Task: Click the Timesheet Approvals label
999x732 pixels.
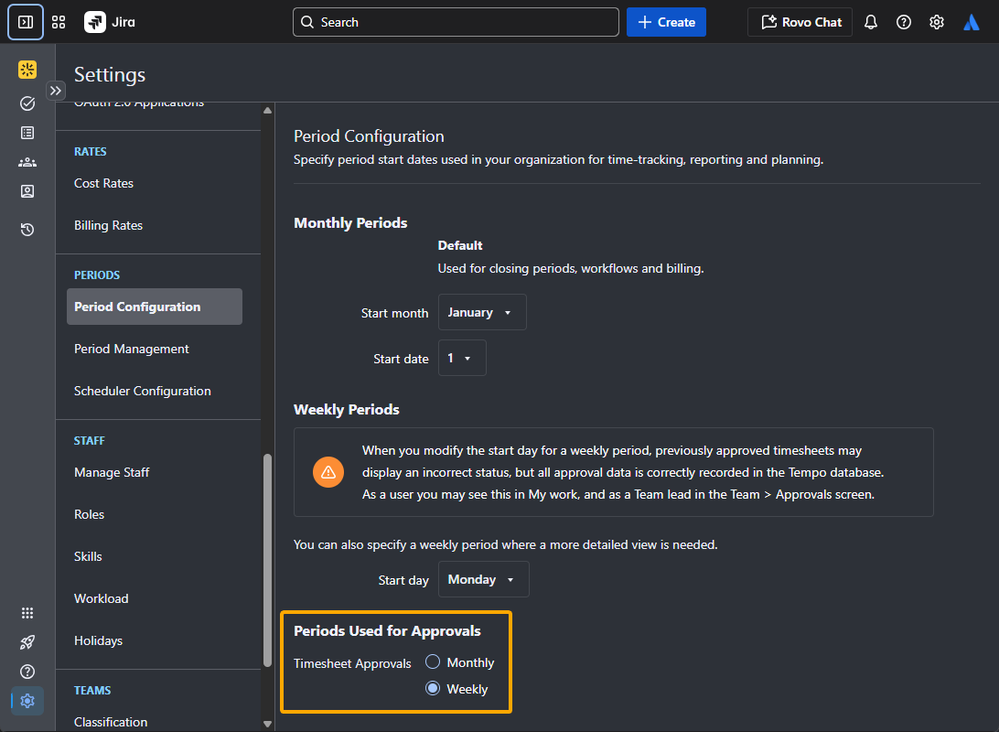Action: pos(352,664)
